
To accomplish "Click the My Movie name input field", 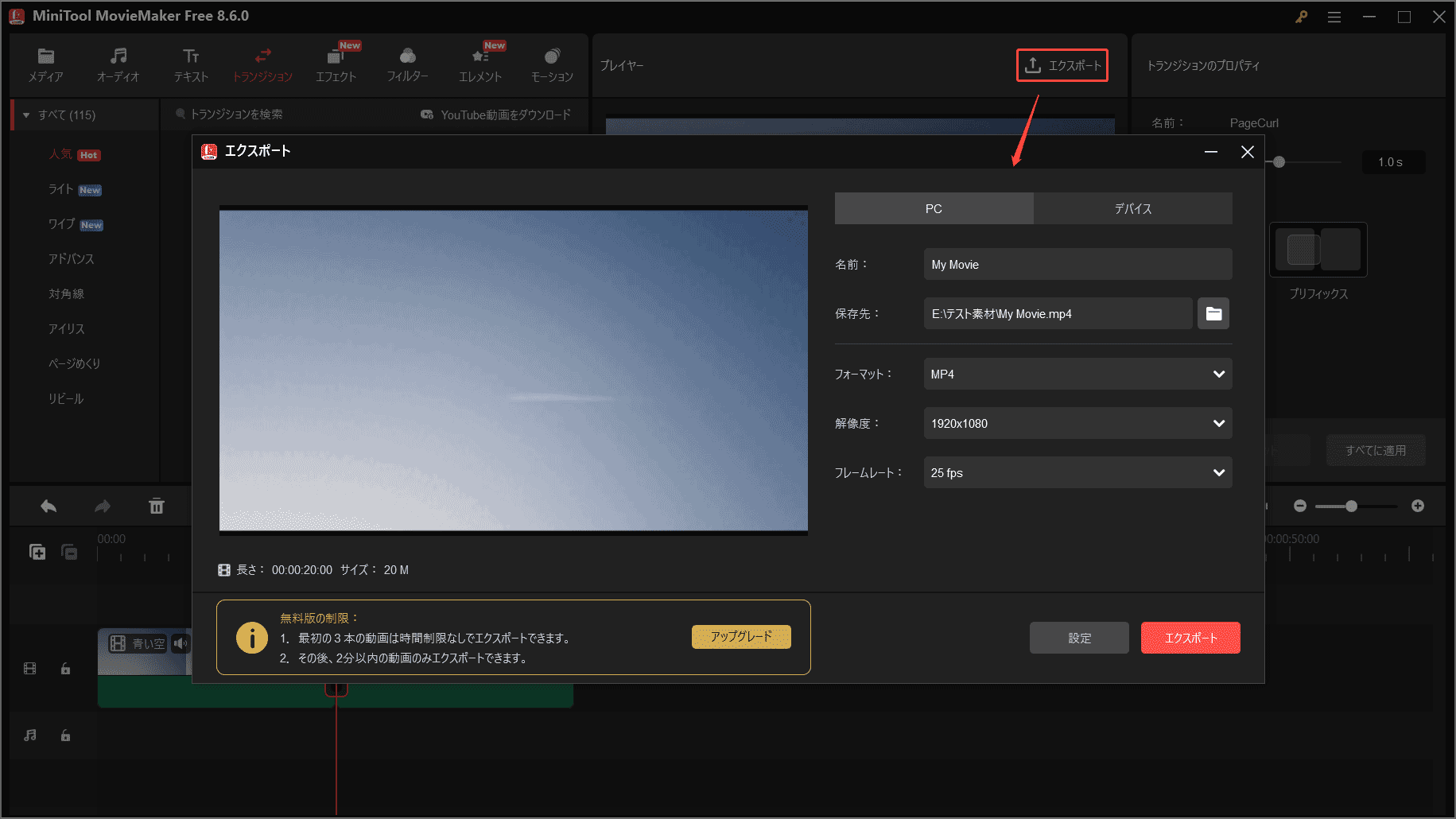I will pyautogui.click(x=1077, y=264).
